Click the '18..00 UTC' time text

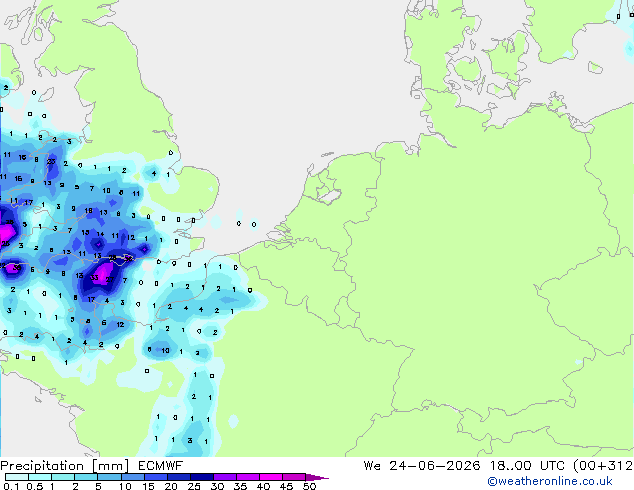(x=529, y=466)
